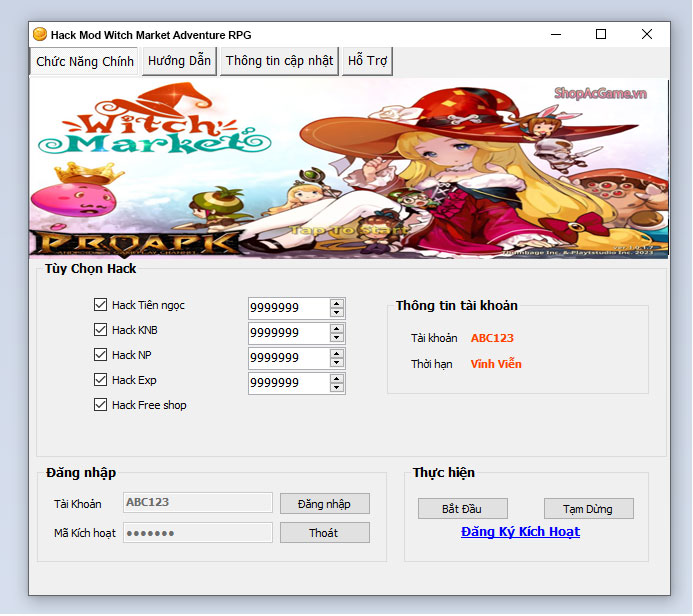Increase the Hack Tiên ngọc value with up arrow
This screenshot has height=616, width=693.
point(337,304)
